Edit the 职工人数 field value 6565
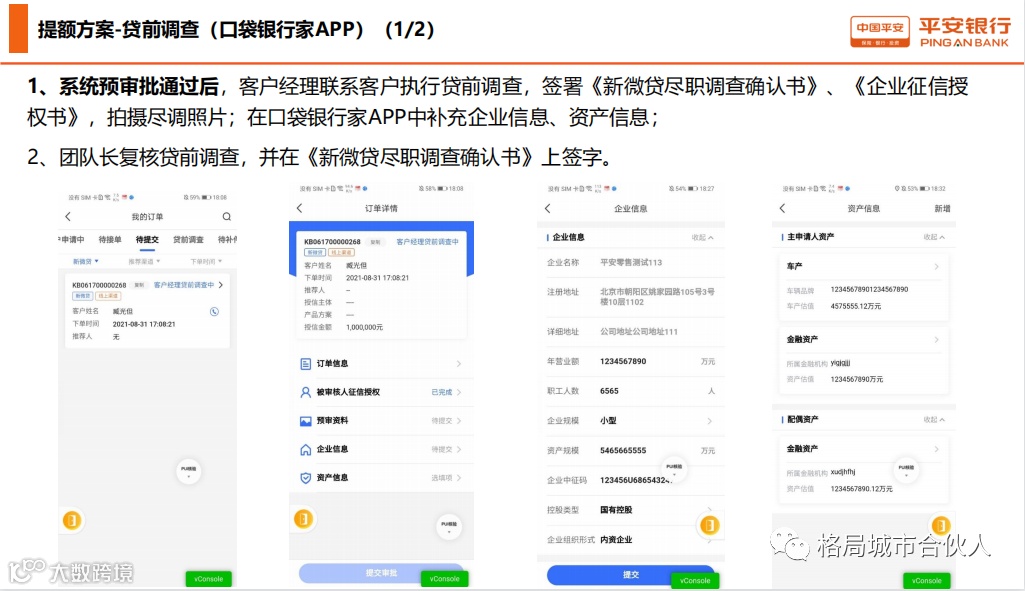Screen dimensions: 1025x591 609,391
